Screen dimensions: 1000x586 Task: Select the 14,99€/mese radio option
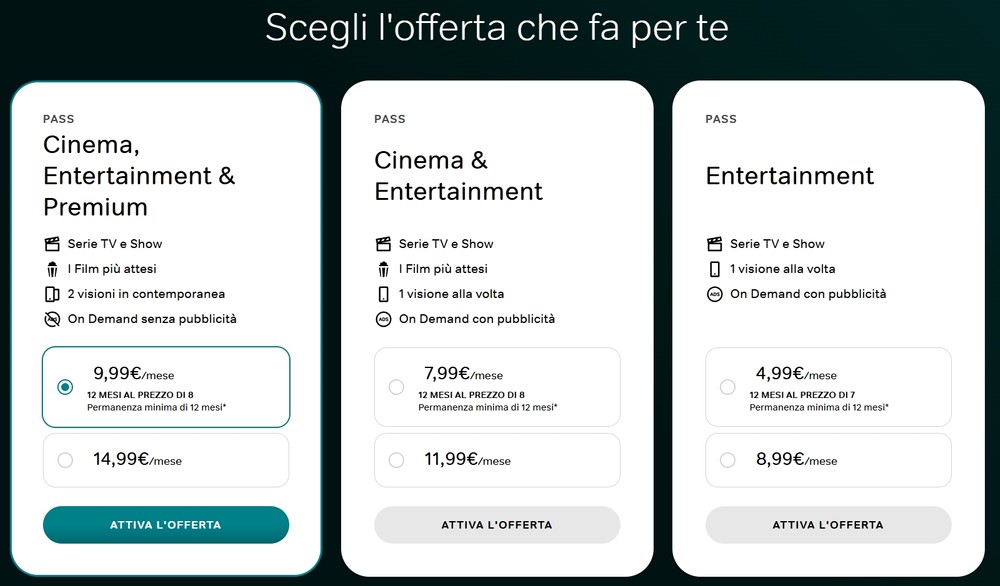point(65,460)
